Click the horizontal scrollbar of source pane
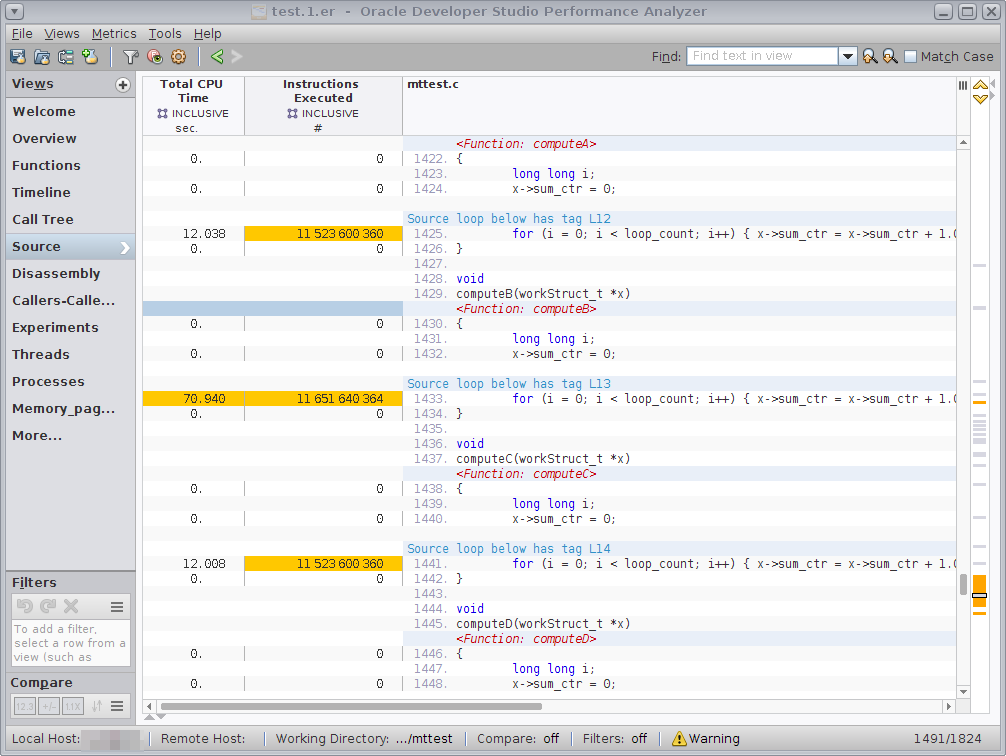Screen dimensions: 1006x756 click(x=350, y=706)
